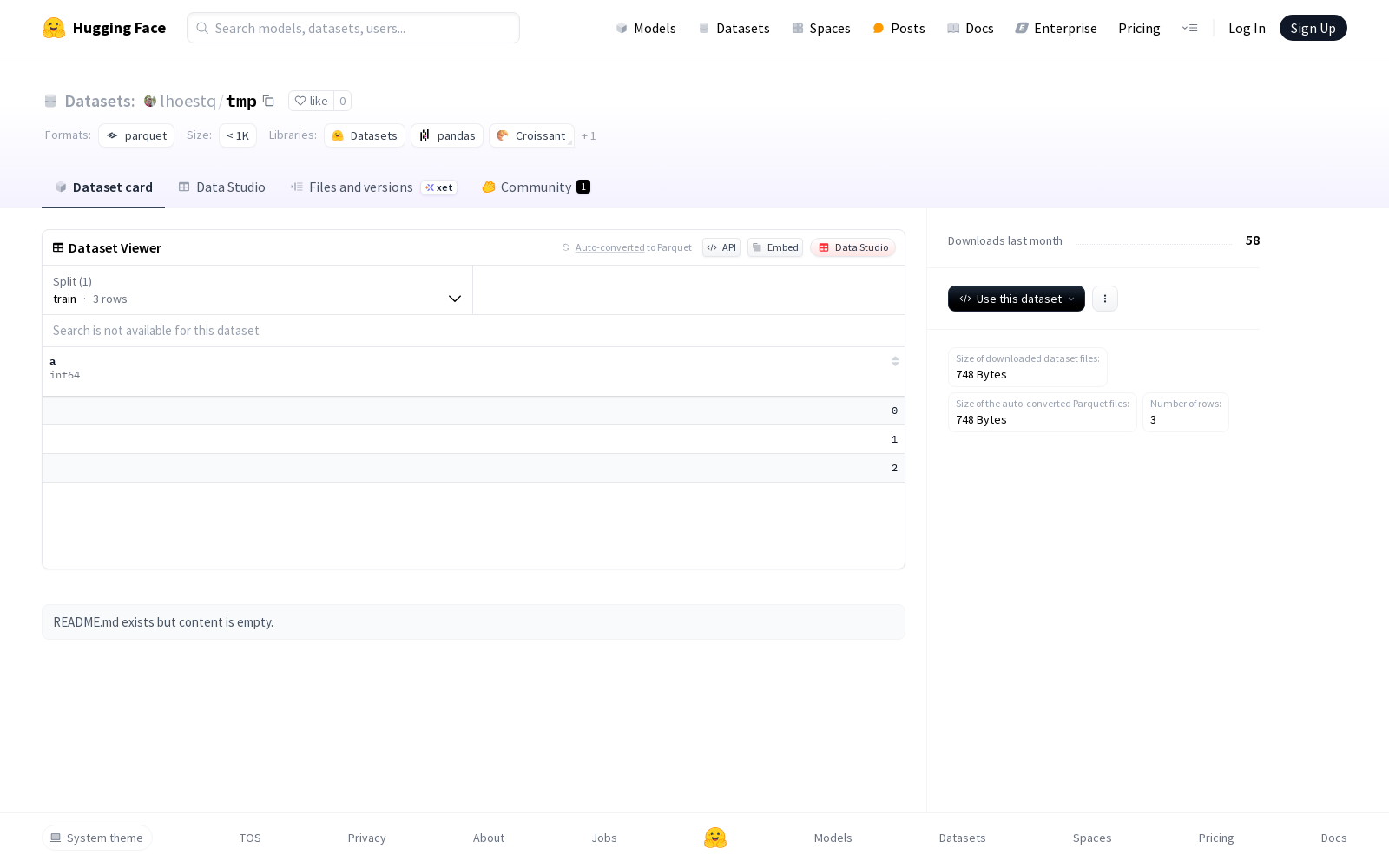Image resolution: width=1389 pixels, height=868 pixels.
Task: Open the Docs footer link
Action: [x=1333, y=838]
